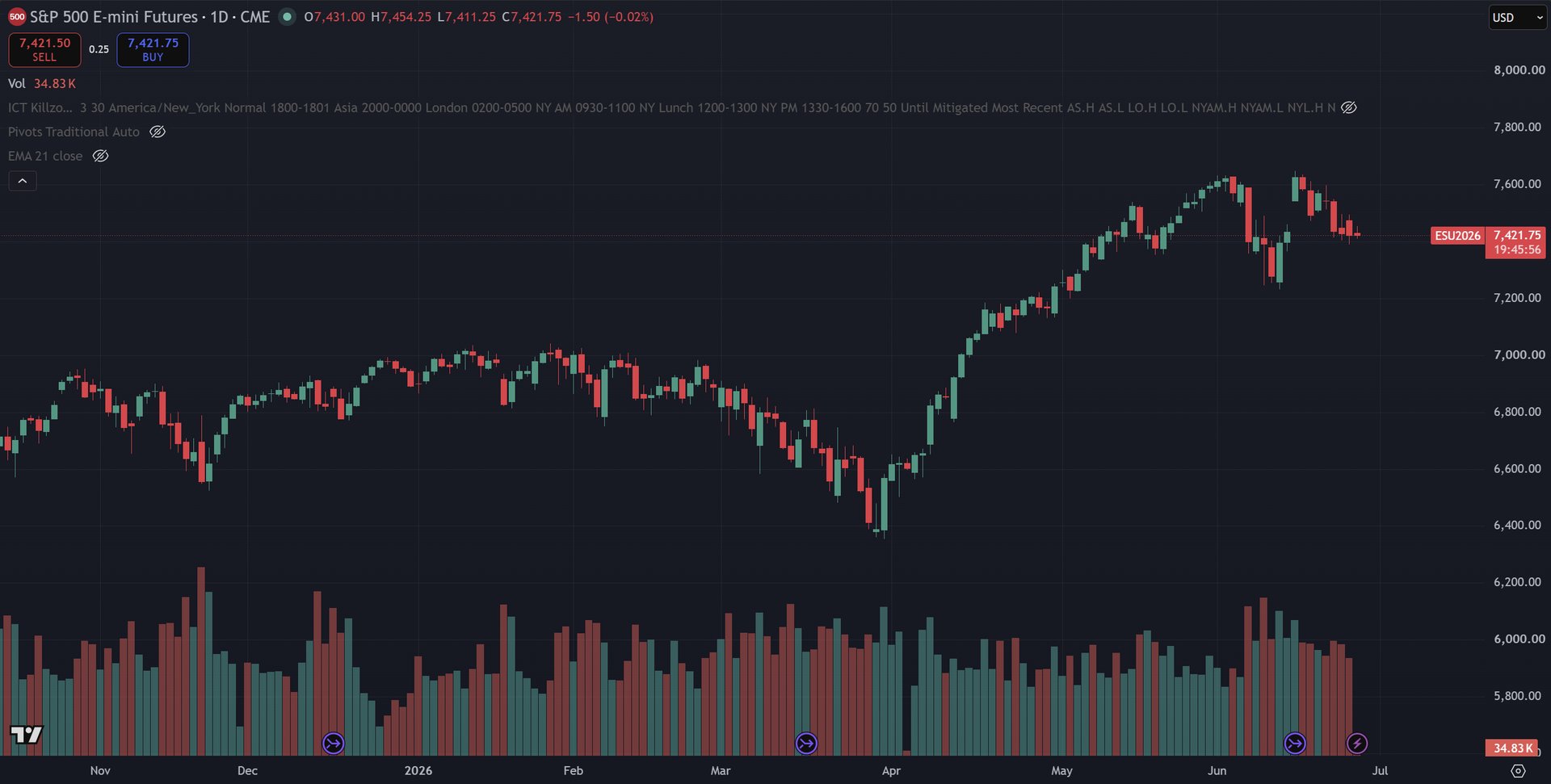The height and width of the screenshot is (784, 1551).
Task: Open the USD currency dropdown
Action: click(1518, 18)
